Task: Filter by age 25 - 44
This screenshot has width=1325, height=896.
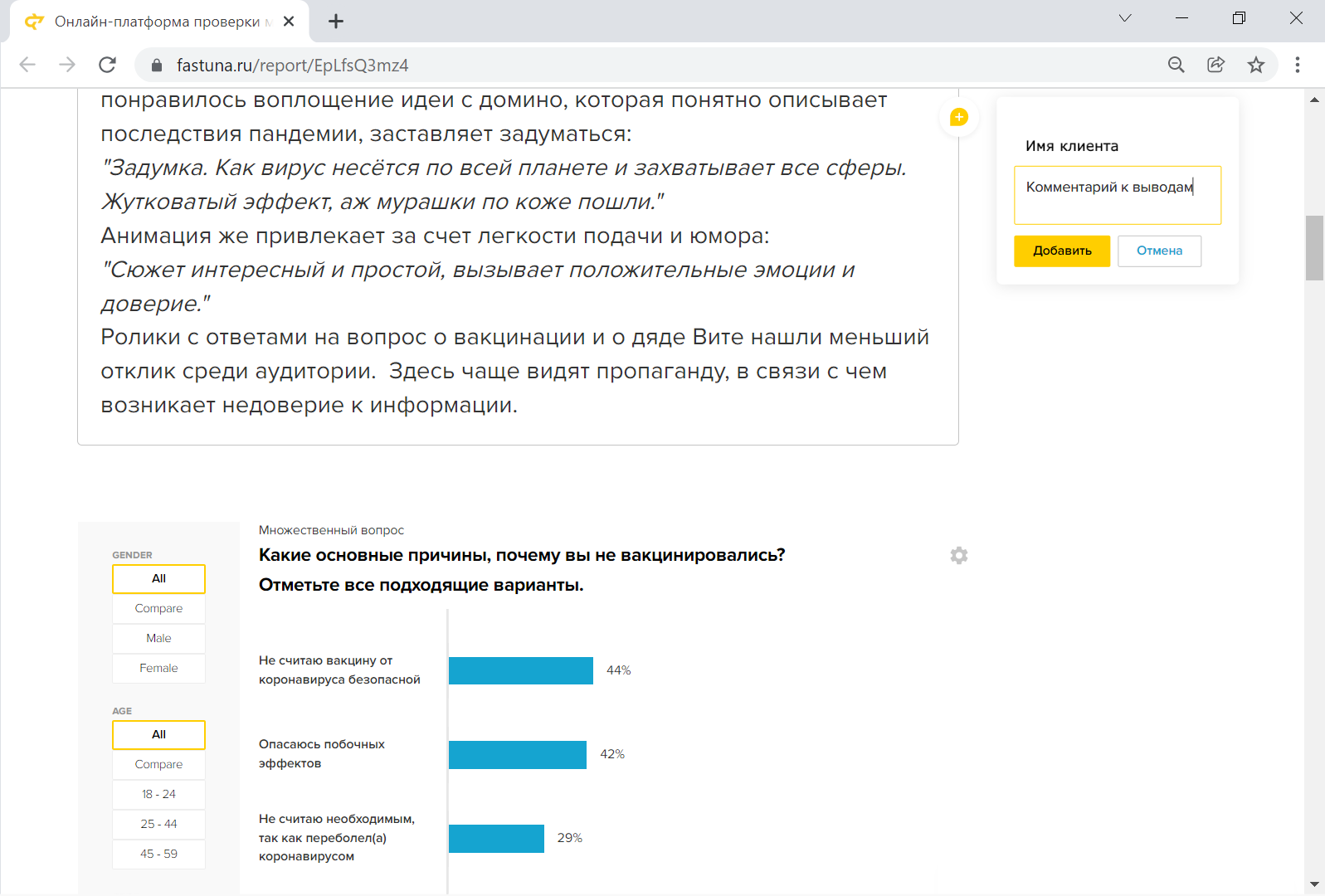Action: 158,825
